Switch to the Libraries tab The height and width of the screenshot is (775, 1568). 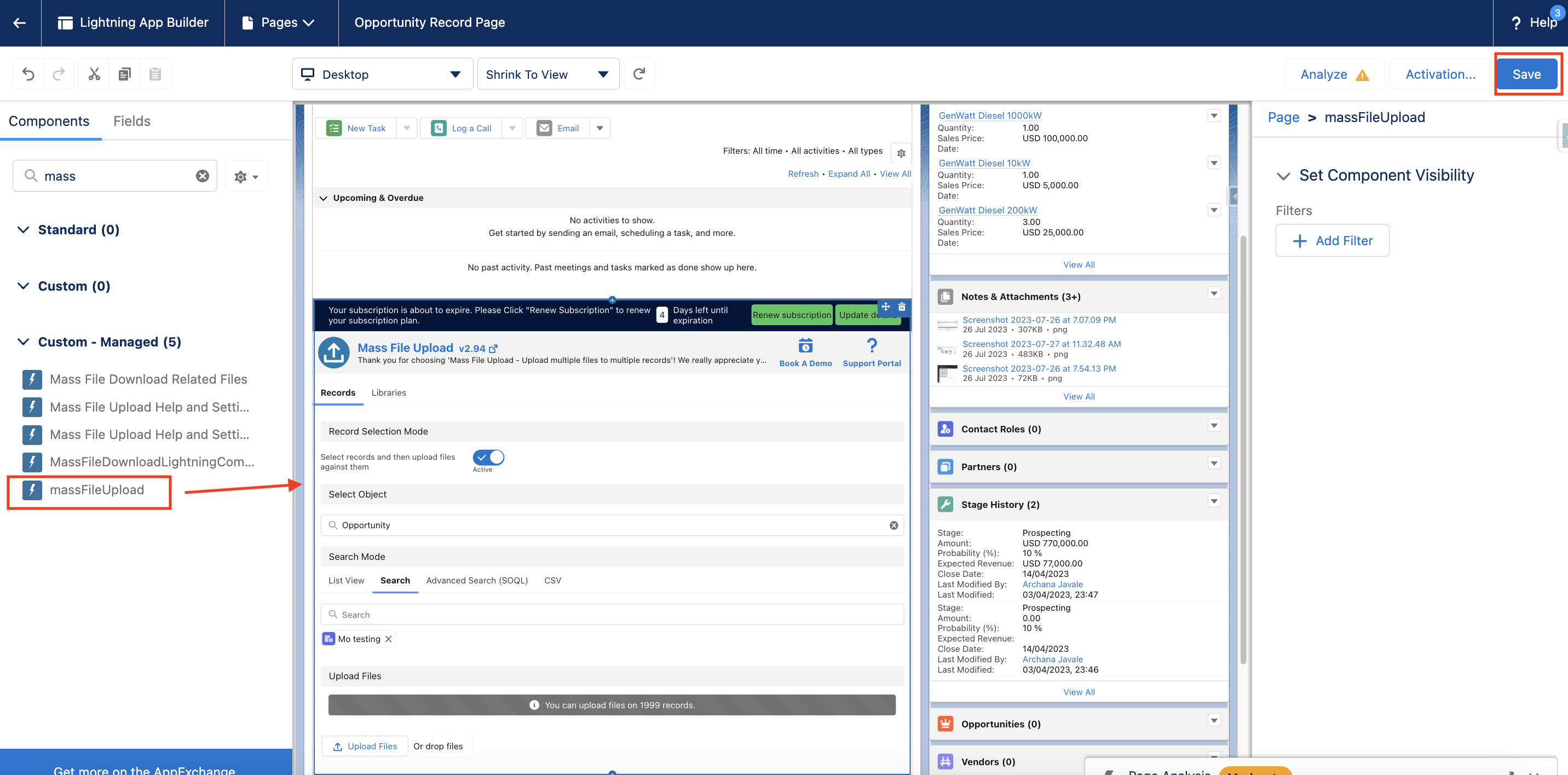[x=388, y=392]
